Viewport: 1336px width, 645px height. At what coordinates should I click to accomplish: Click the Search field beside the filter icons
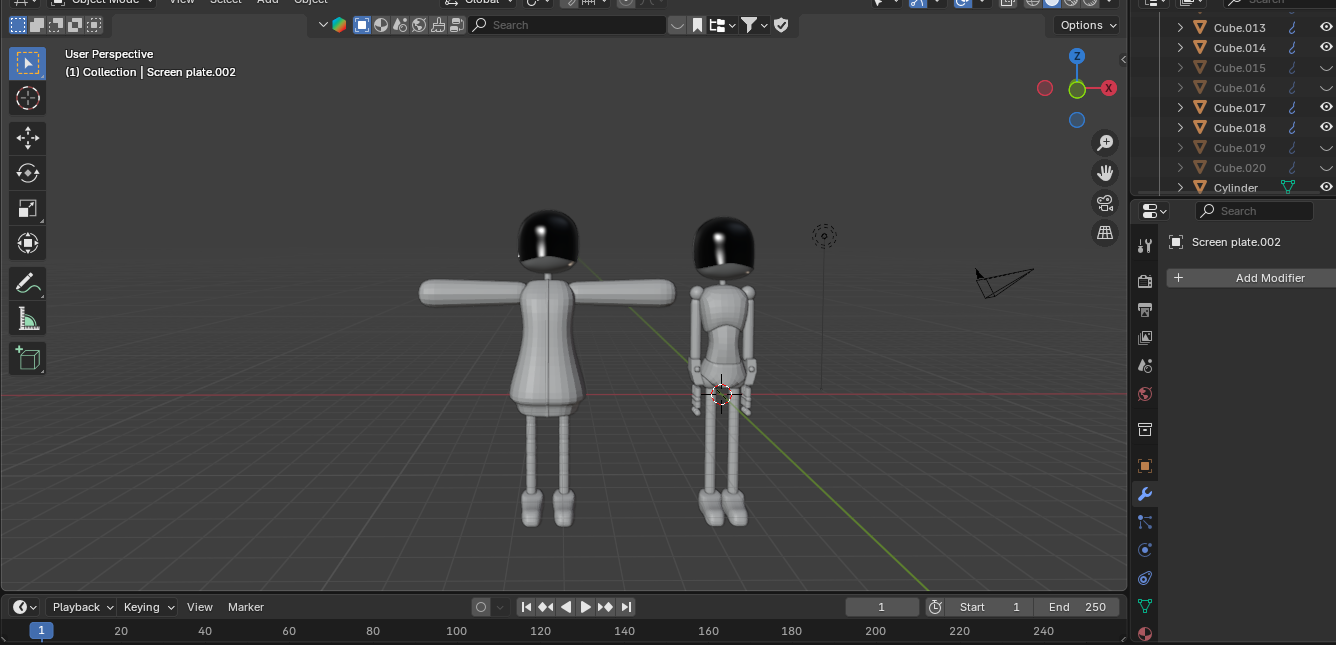tap(567, 25)
